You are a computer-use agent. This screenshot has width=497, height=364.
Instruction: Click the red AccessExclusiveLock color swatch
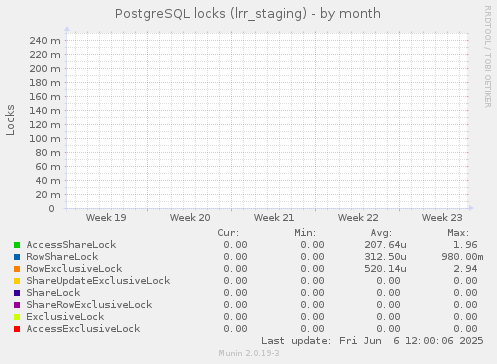[17, 329]
